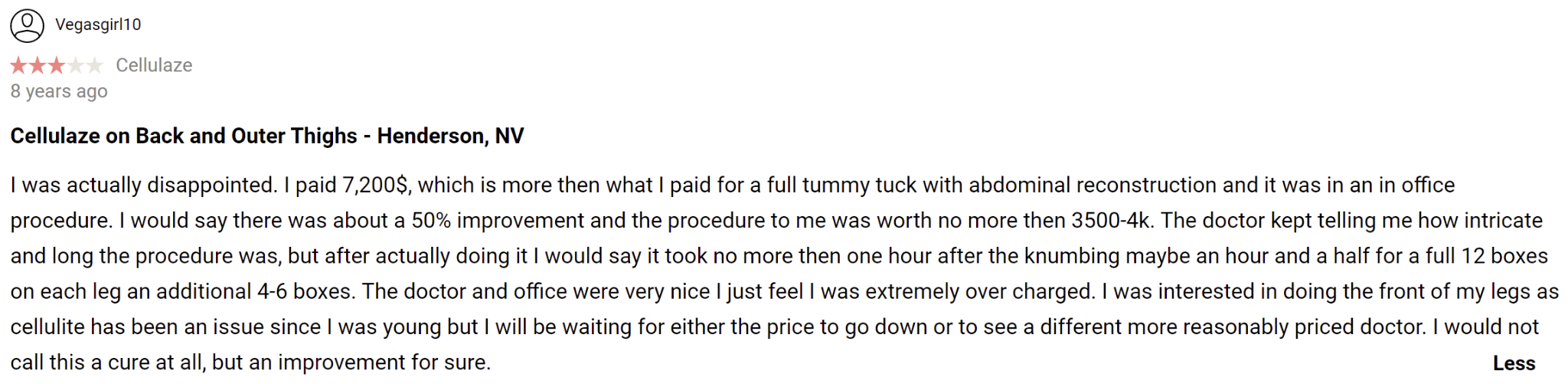This screenshot has width=1568, height=384.
Task: Open the Vegasgirl10 profile avatar icon
Action: click(27, 25)
